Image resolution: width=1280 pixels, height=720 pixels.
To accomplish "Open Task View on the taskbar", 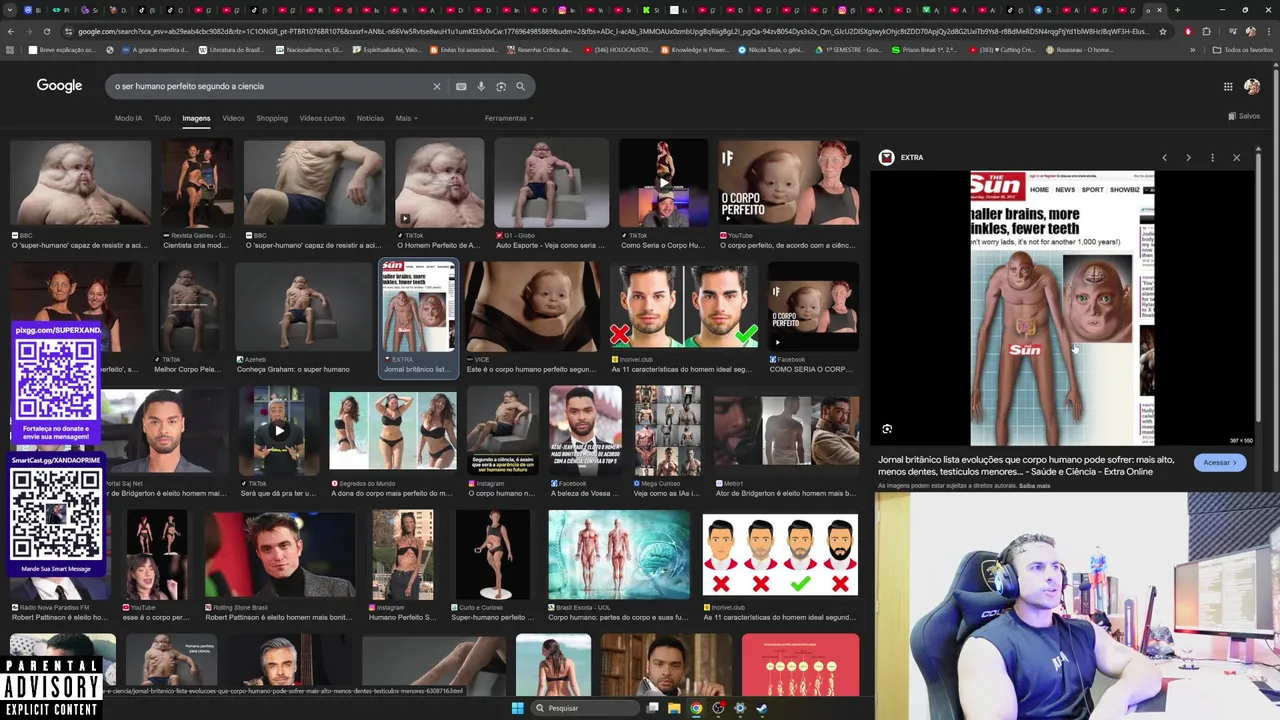I will pyautogui.click(x=652, y=708).
